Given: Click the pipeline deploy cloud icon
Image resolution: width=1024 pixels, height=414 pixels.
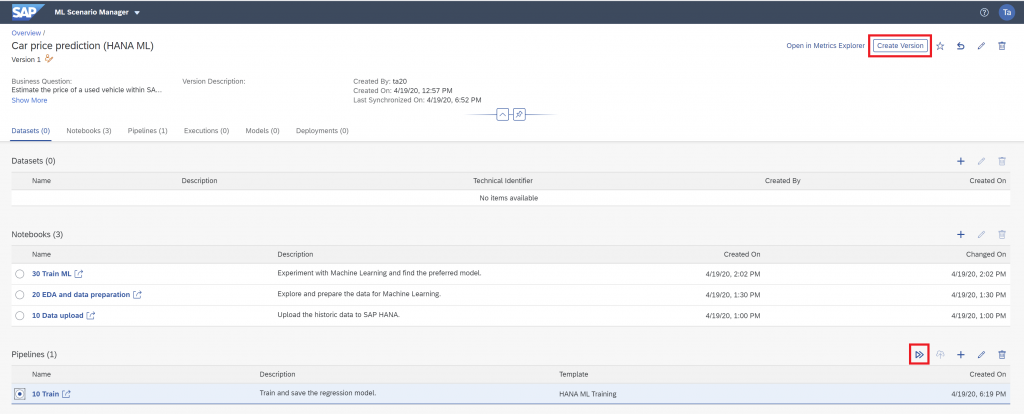Looking at the screenshot, I should (940, 355).
